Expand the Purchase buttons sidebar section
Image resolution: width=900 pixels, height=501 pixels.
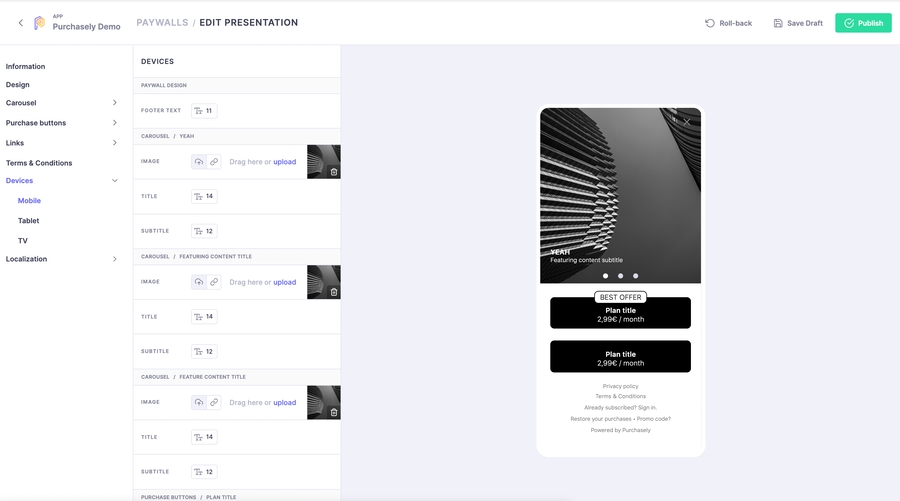click(x=114, y=123)
